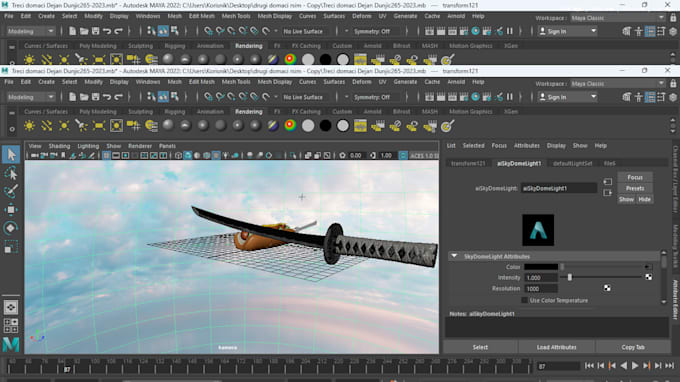Image resolution: width=680 pixels, height=382 pixels.
Task: Click the Render current frame clapper icon in the front window
Action: point(441,97)
